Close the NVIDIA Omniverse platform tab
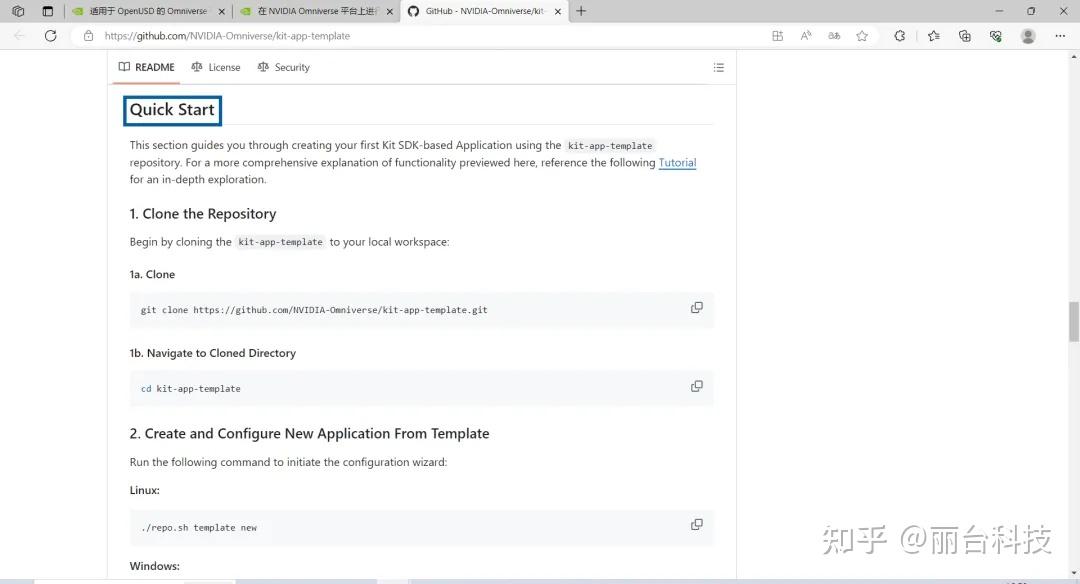The image size is (1080, 584). coord(390,12)
